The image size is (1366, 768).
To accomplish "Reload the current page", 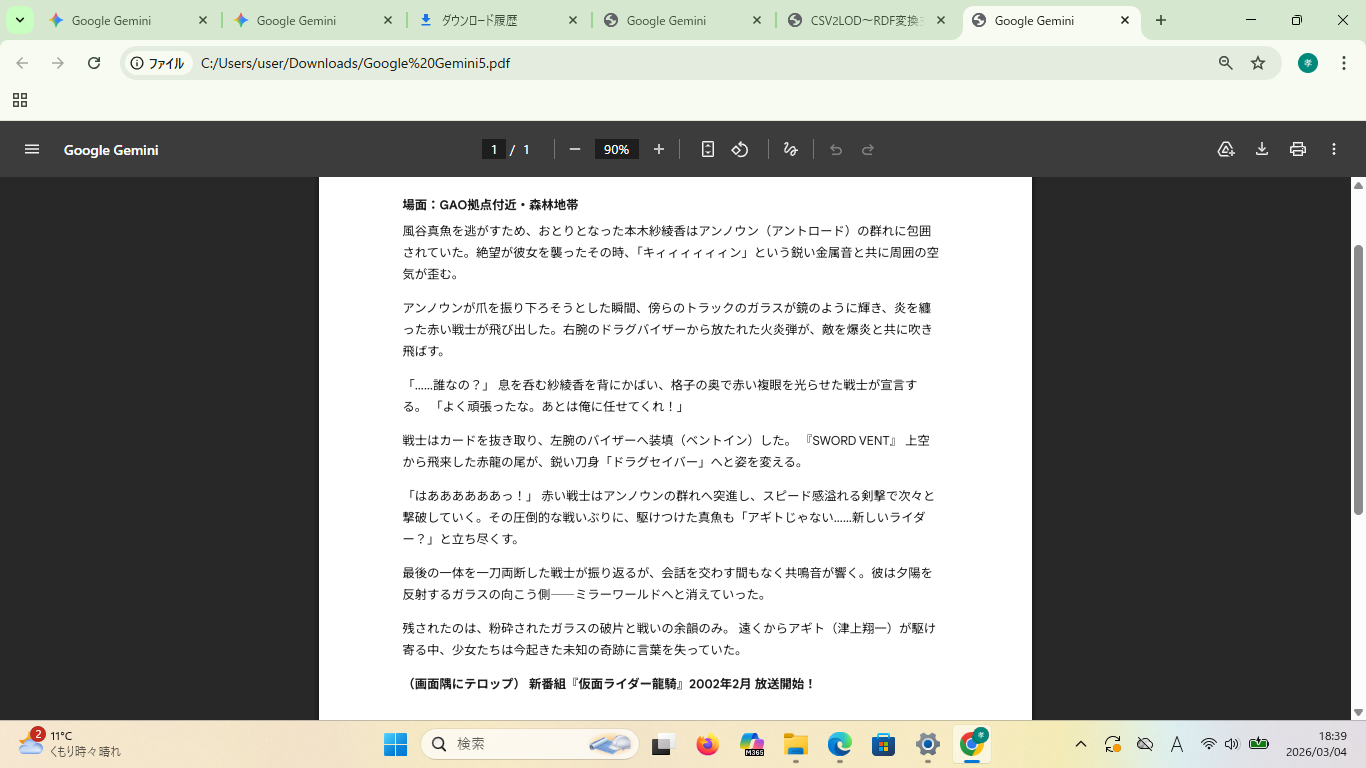I will 94,63.
